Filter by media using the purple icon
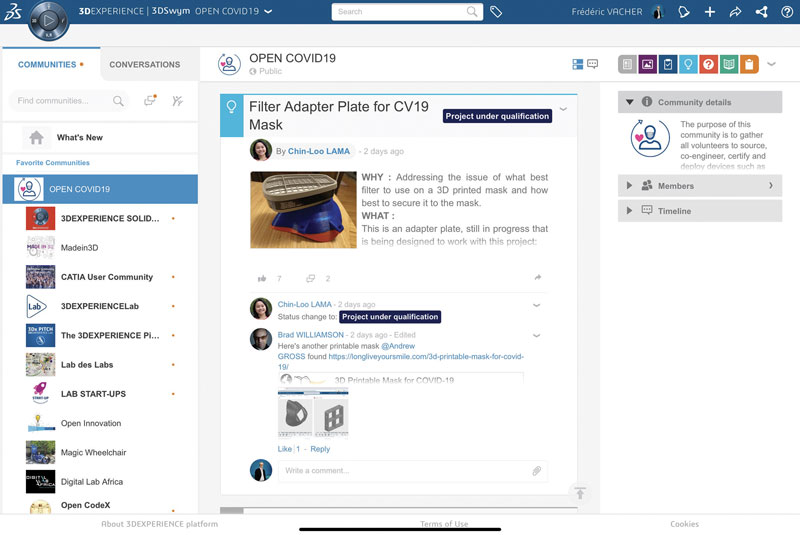This screenshot has width=800, height=535. click(x=647, y=64)
